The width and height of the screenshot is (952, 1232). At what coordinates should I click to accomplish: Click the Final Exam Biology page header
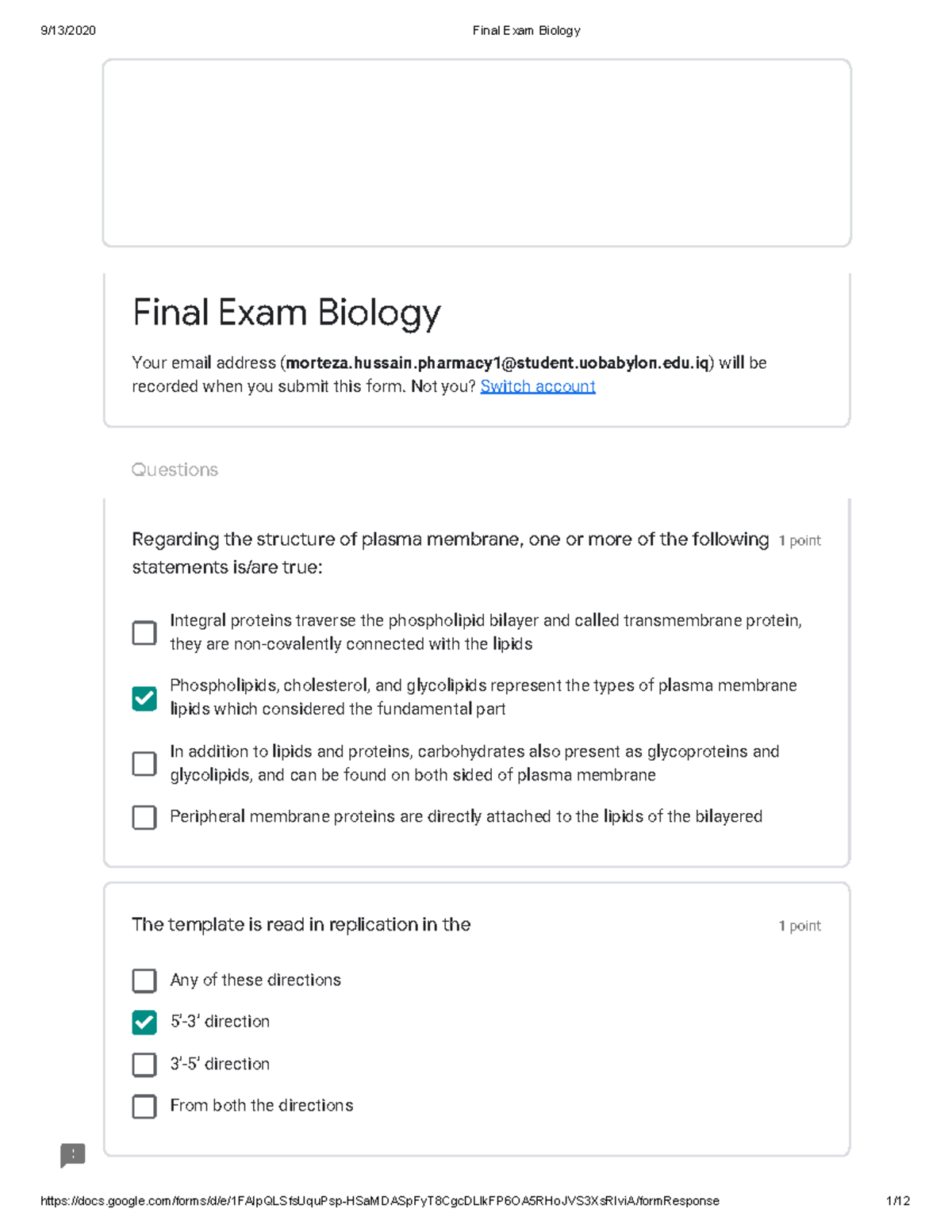526,30
